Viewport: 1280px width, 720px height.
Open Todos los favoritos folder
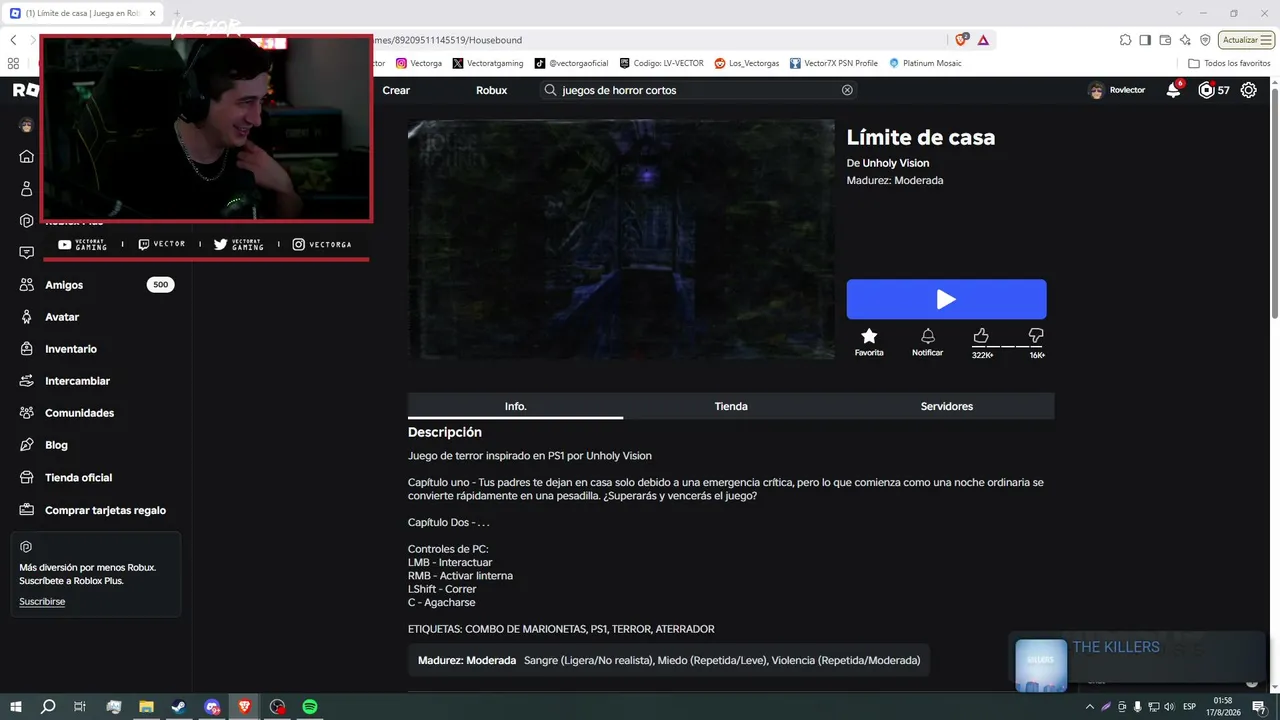coord(1229,63)
